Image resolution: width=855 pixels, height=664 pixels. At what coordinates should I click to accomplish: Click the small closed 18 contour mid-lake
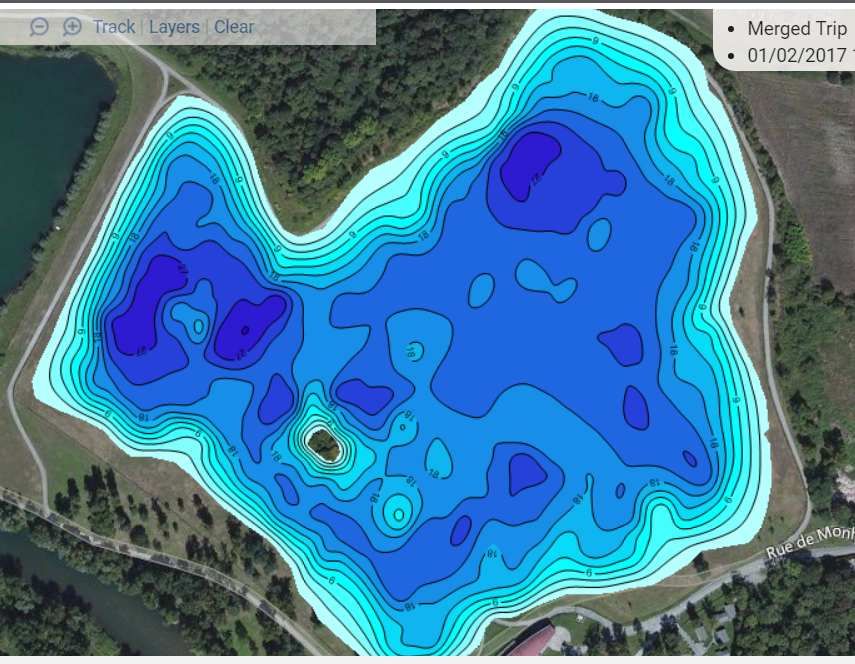[414, 352]
